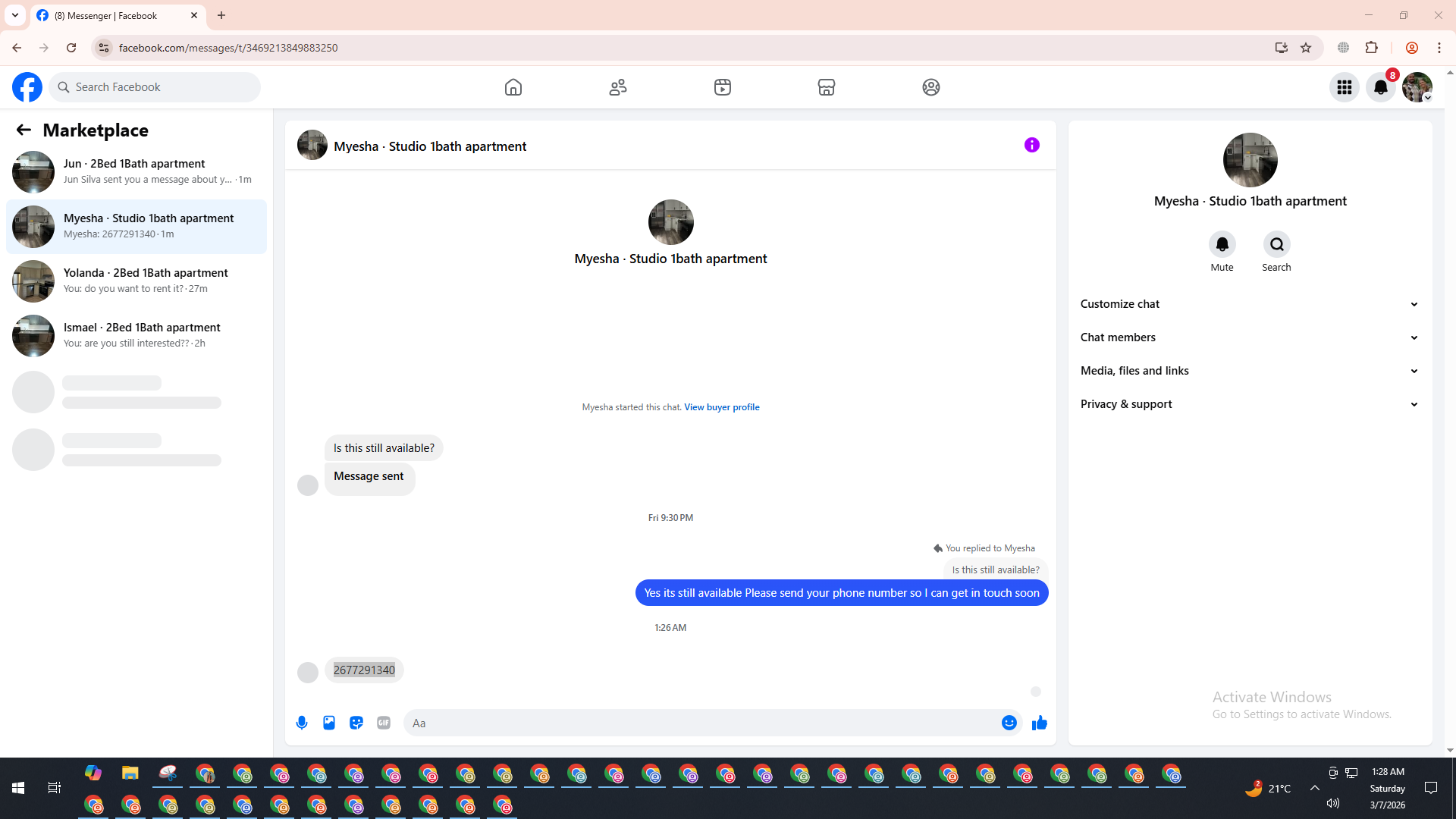Expand Customize chat section
Viewport: 1456px width, 819px height.
tap(1249, 304)
